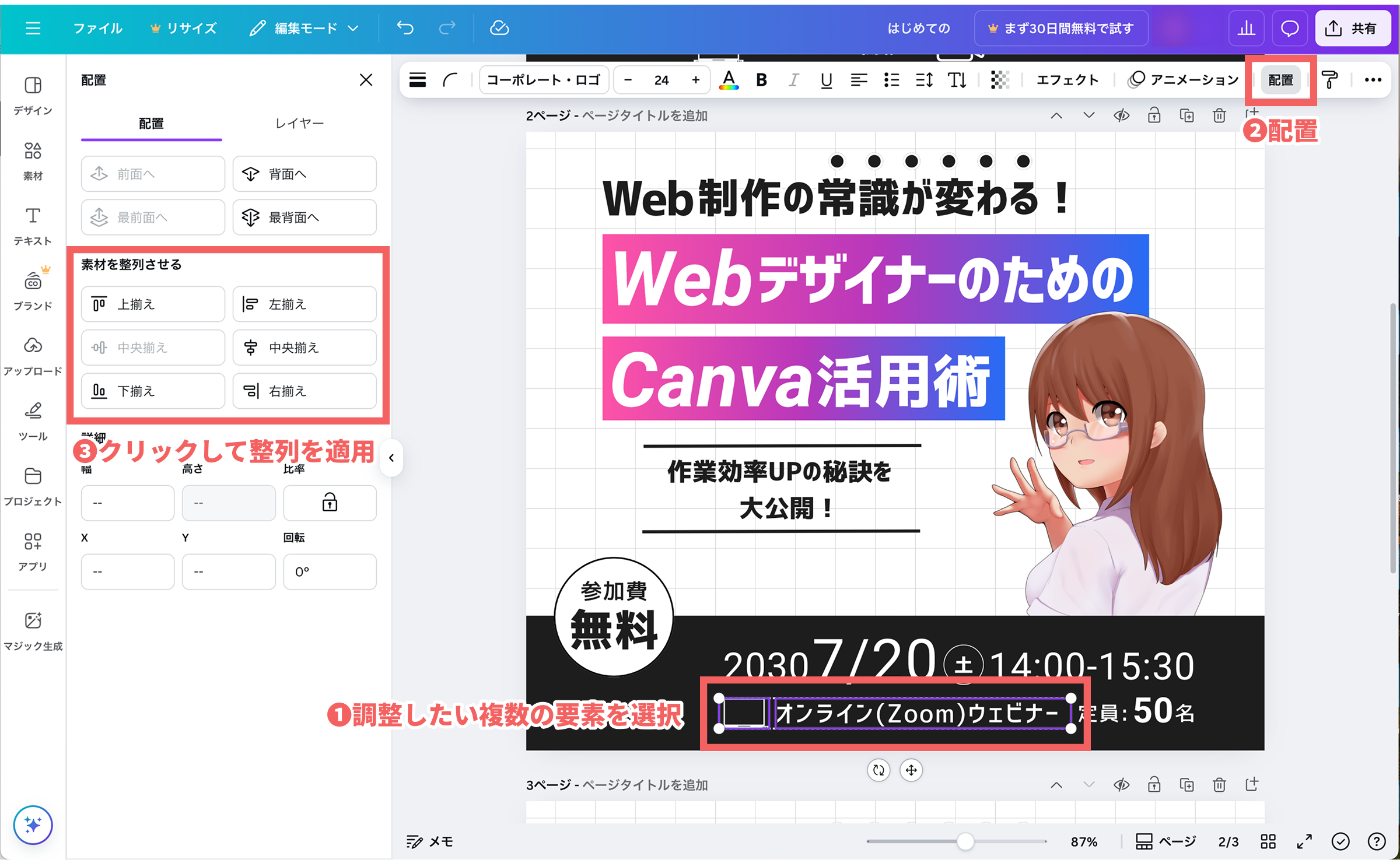
Task: Open the アップロード uploads panel
Action: coord(33,355)
